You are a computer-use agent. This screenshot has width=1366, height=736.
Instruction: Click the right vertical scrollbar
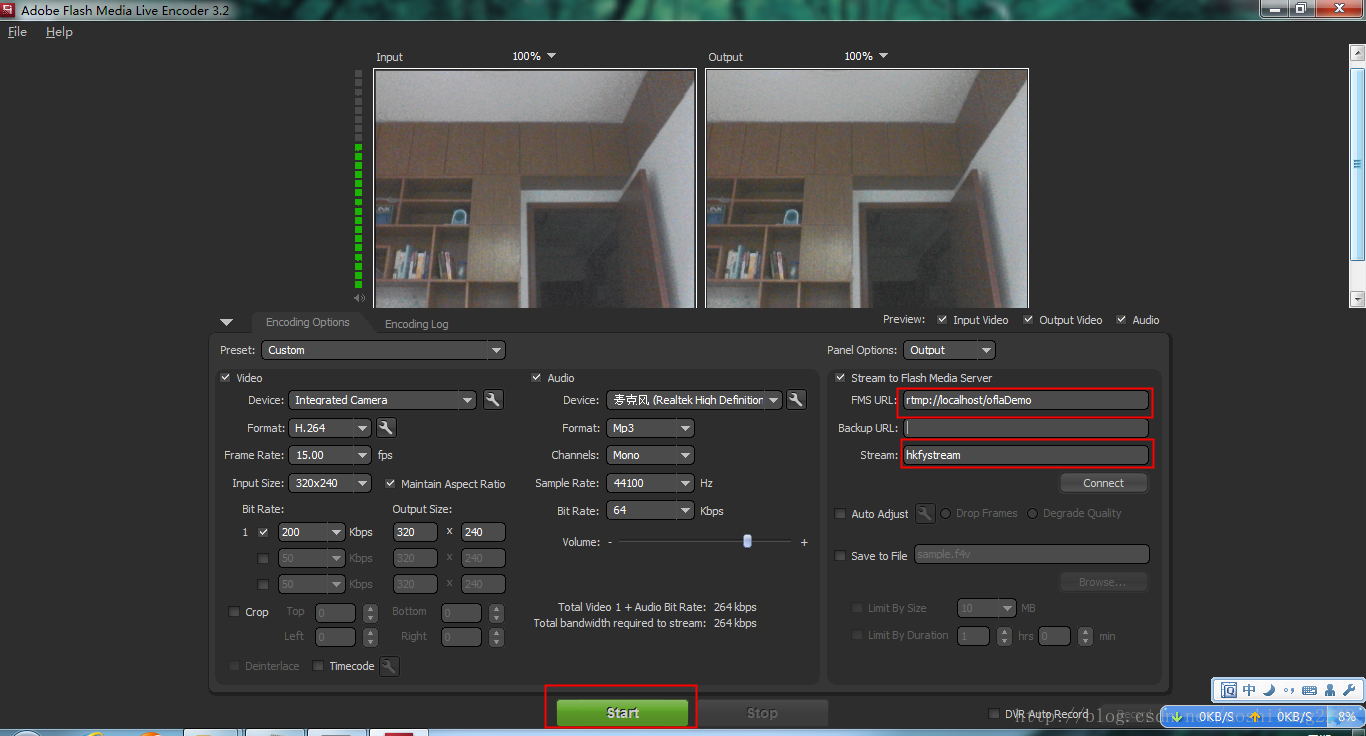point(1357,175)
